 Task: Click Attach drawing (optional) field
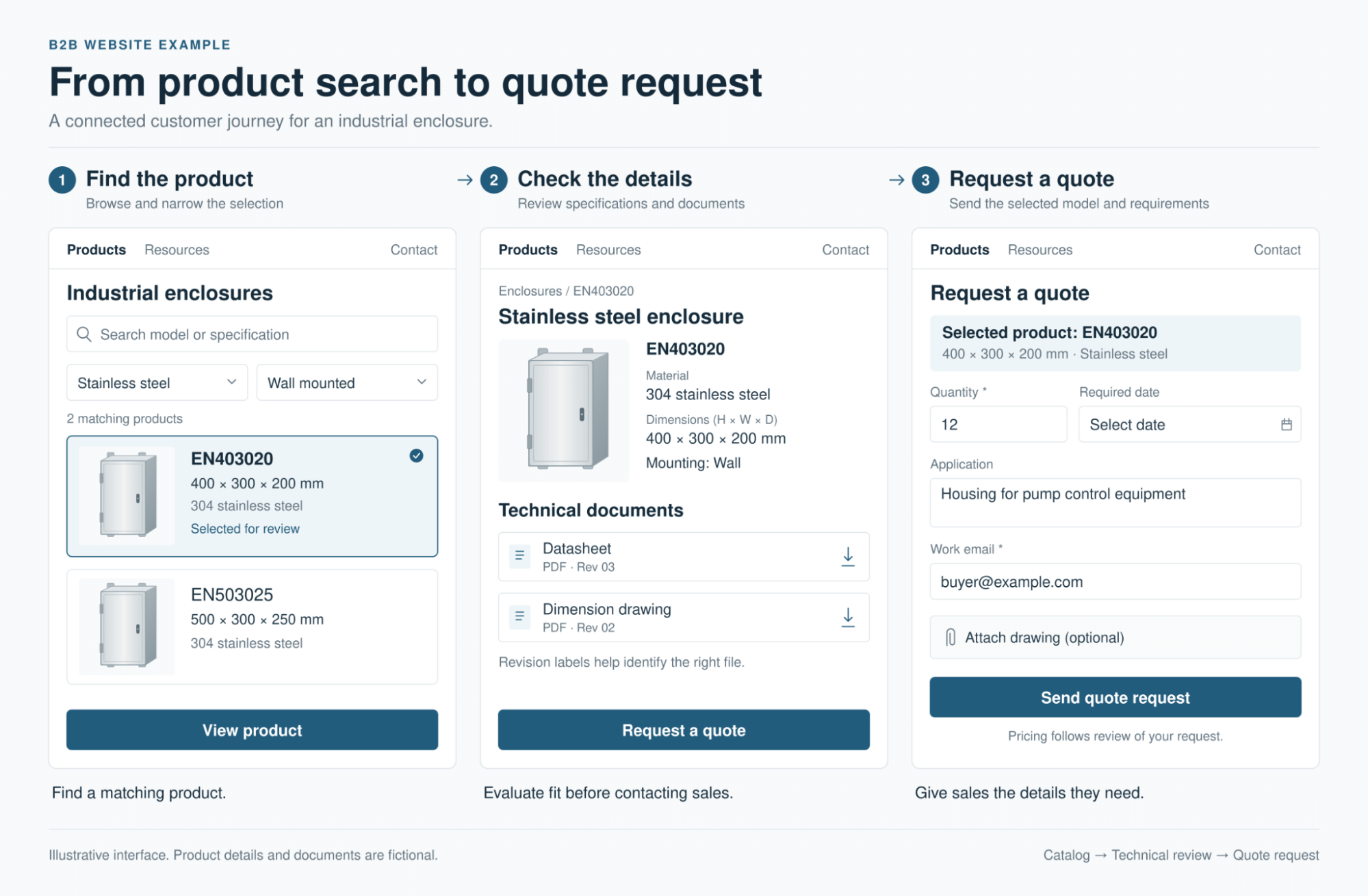point(1115,637)
